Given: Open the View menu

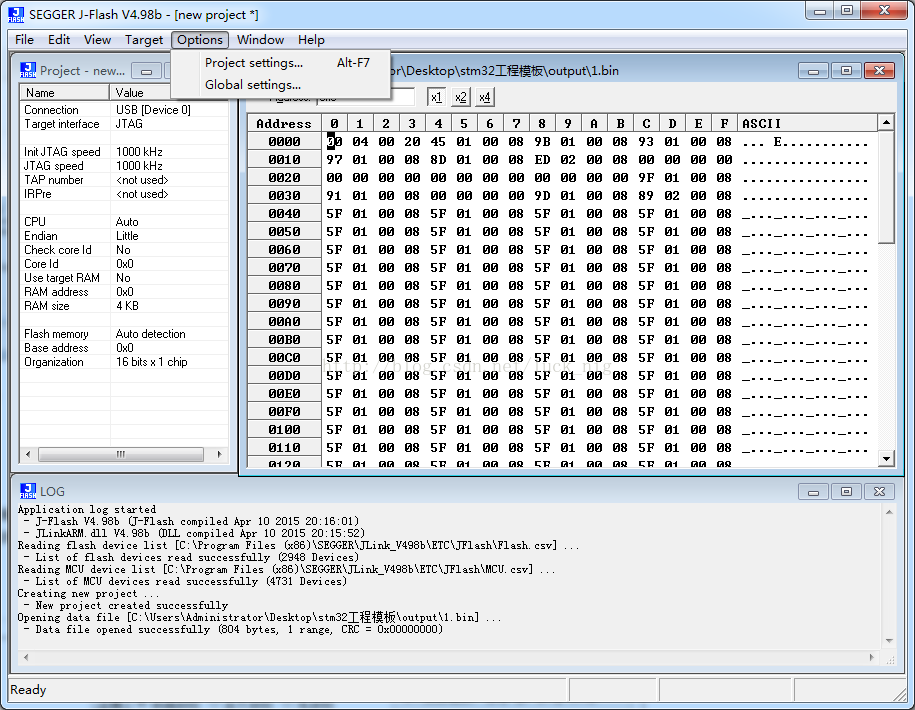Looking at the screenshot, I should click(97, 40).
